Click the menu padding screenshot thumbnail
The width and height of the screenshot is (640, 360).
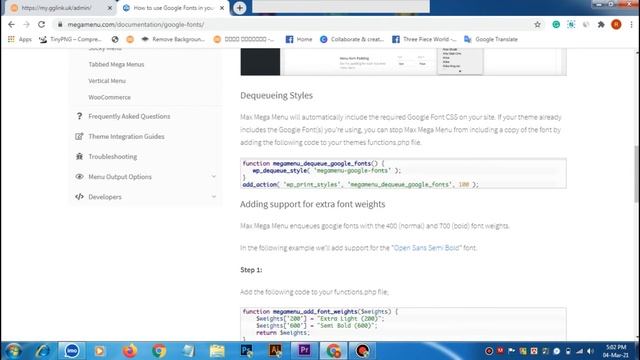pos(403,62)
